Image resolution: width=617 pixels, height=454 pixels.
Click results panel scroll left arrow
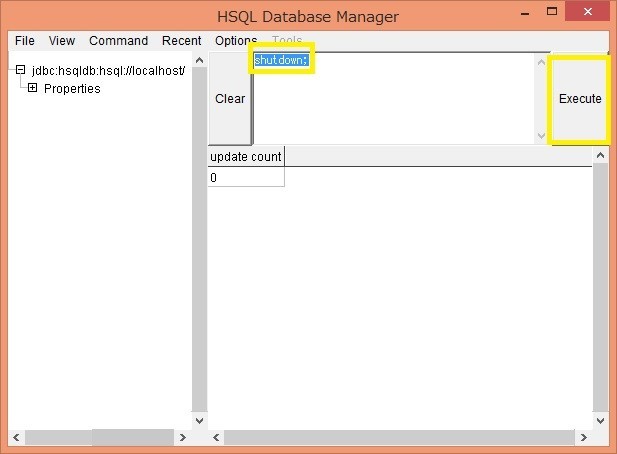(216, 437)
